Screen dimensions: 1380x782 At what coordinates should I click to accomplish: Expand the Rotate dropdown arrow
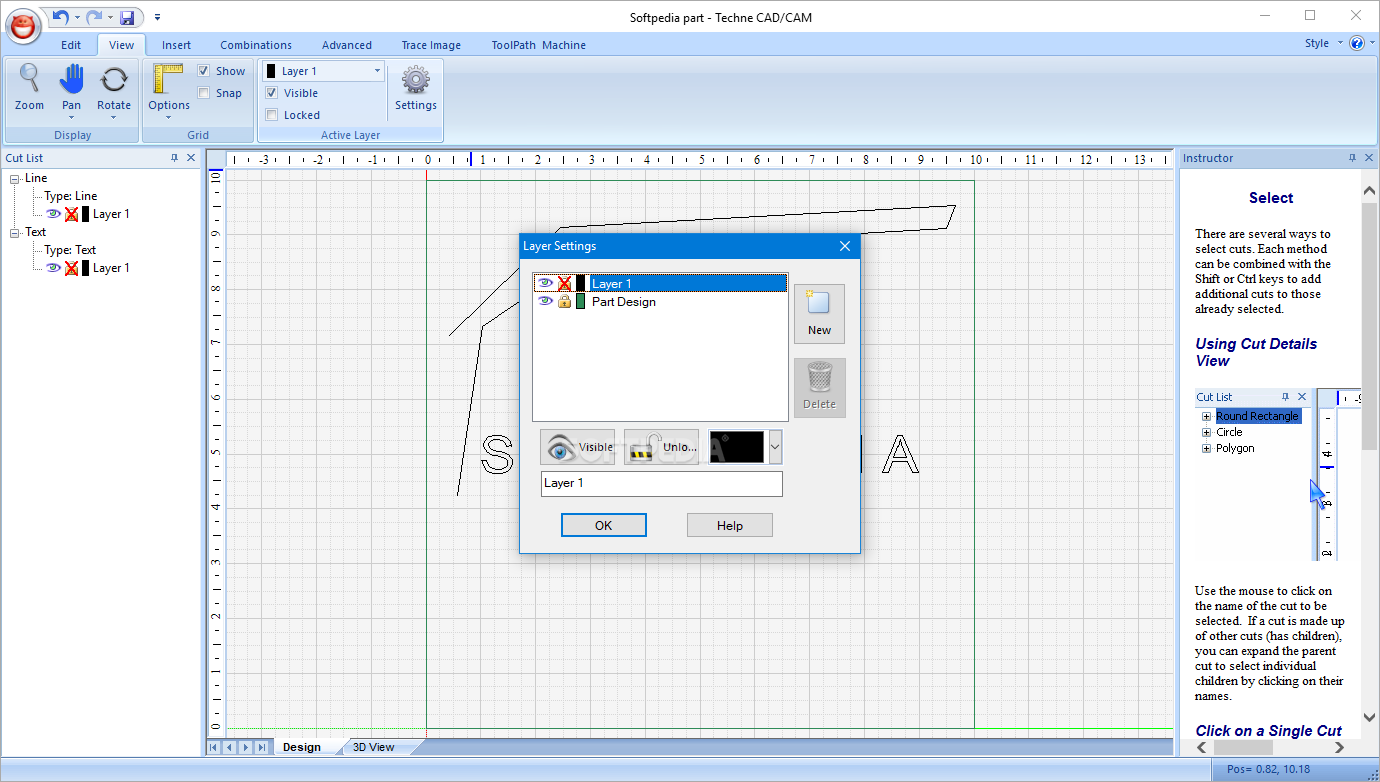tap(114, 117)
